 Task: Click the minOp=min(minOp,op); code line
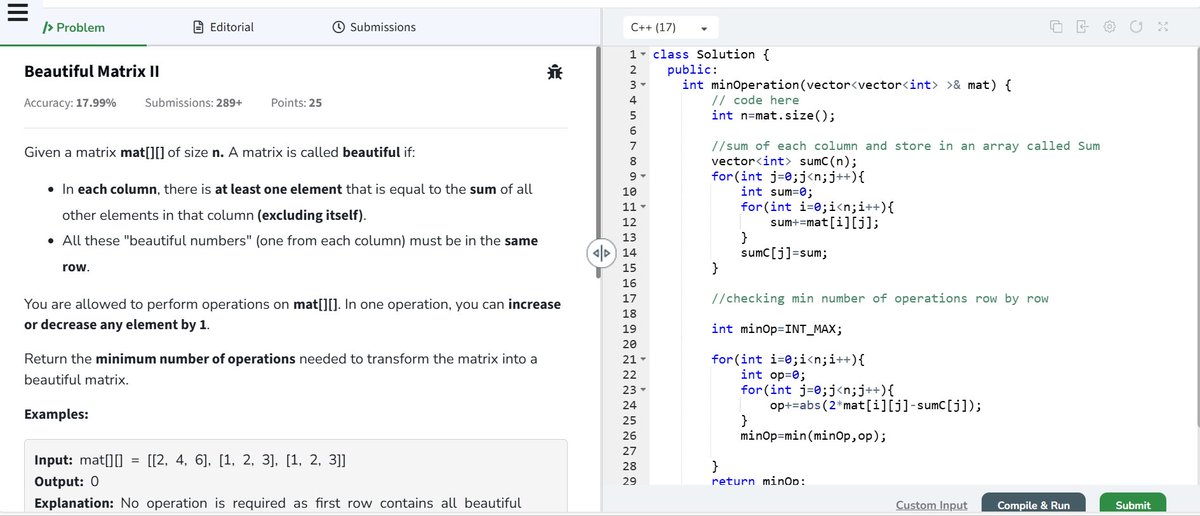pyautogui.click(x=813, y=435)
